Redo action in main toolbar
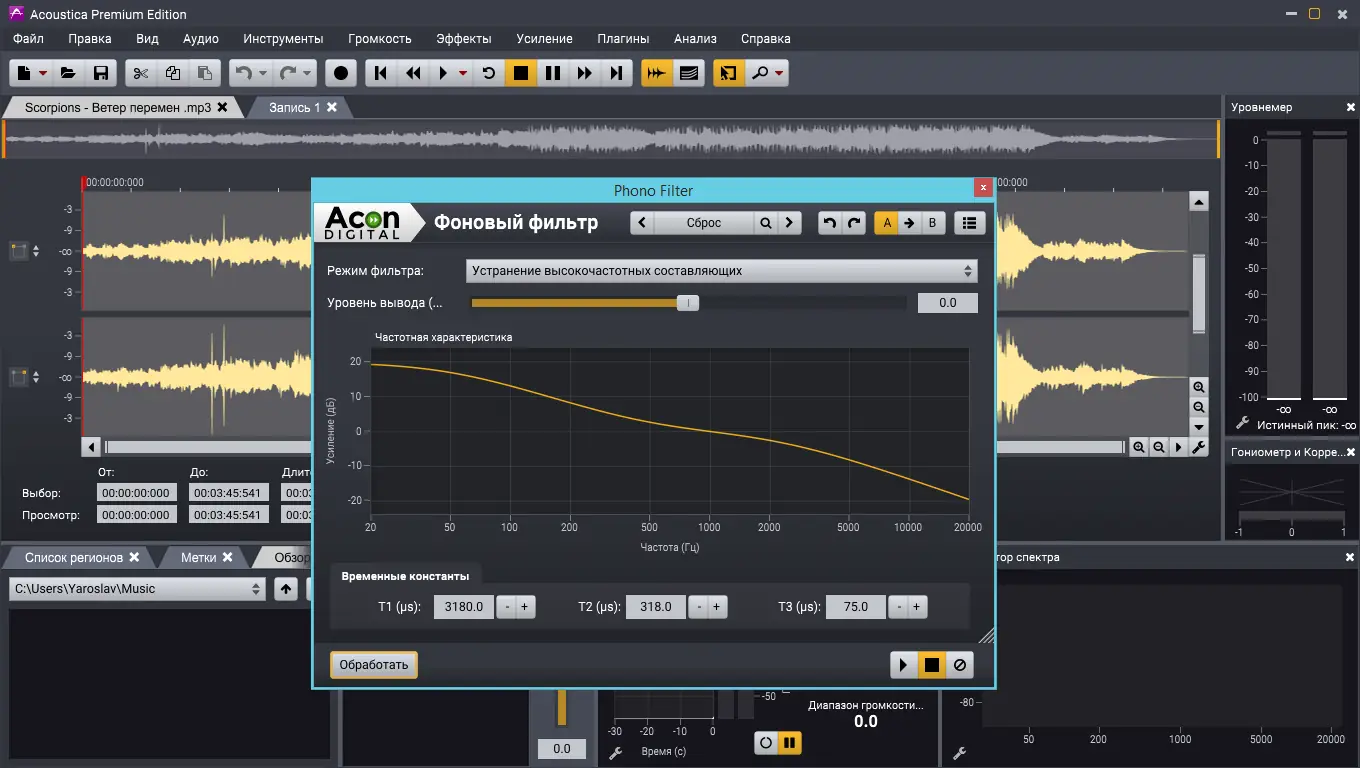The height and width of the screenshot is (768, 1360). point(287,73)
